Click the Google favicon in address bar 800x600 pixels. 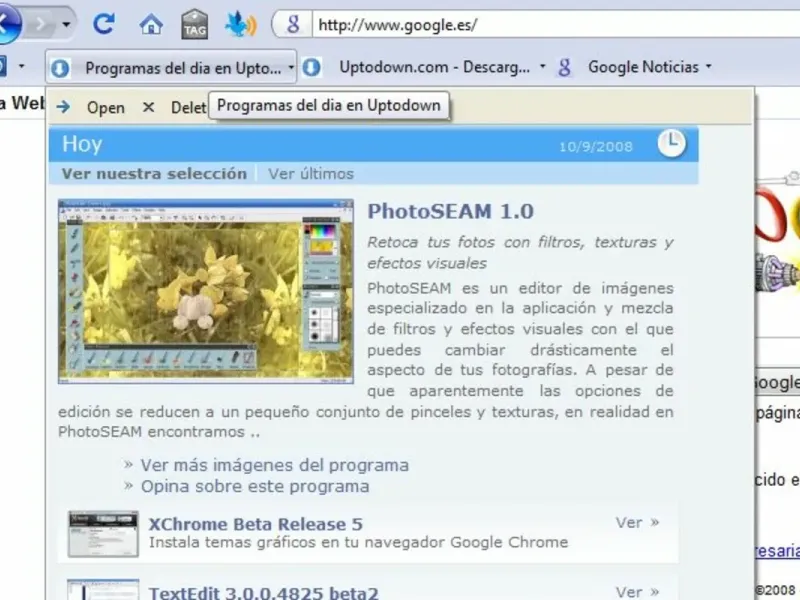[293, 24]
